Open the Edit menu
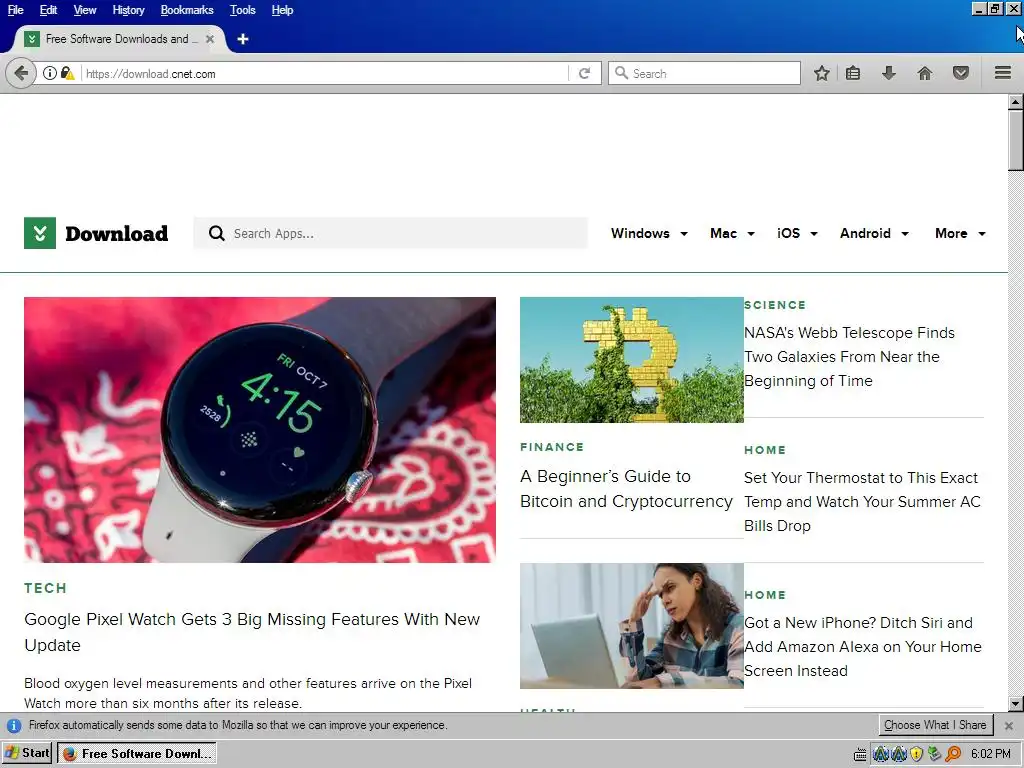 coord(48,10)
